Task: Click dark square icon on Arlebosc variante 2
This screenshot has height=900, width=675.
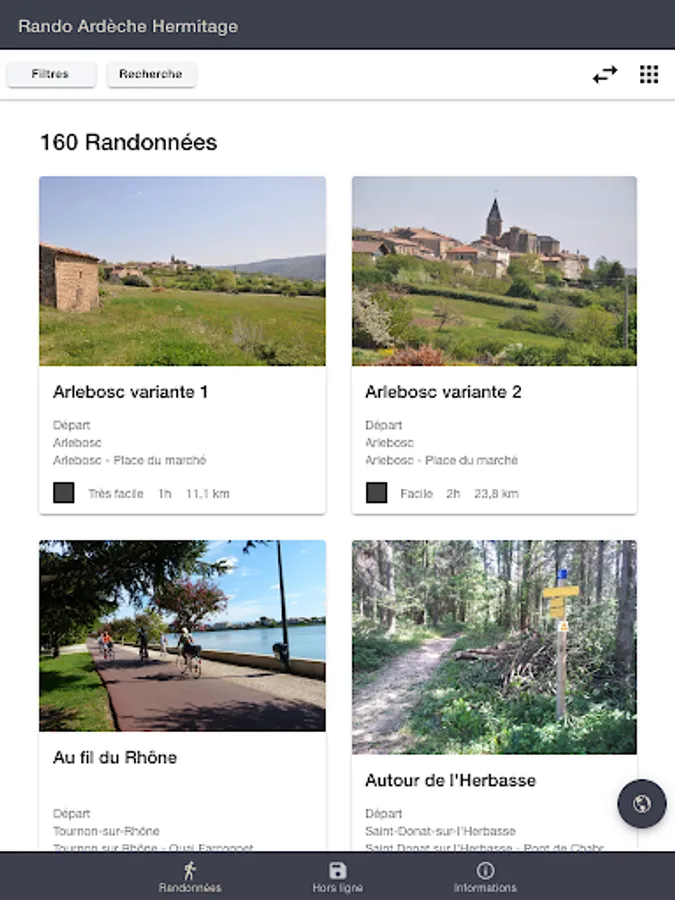Action: tap(377, 492)
